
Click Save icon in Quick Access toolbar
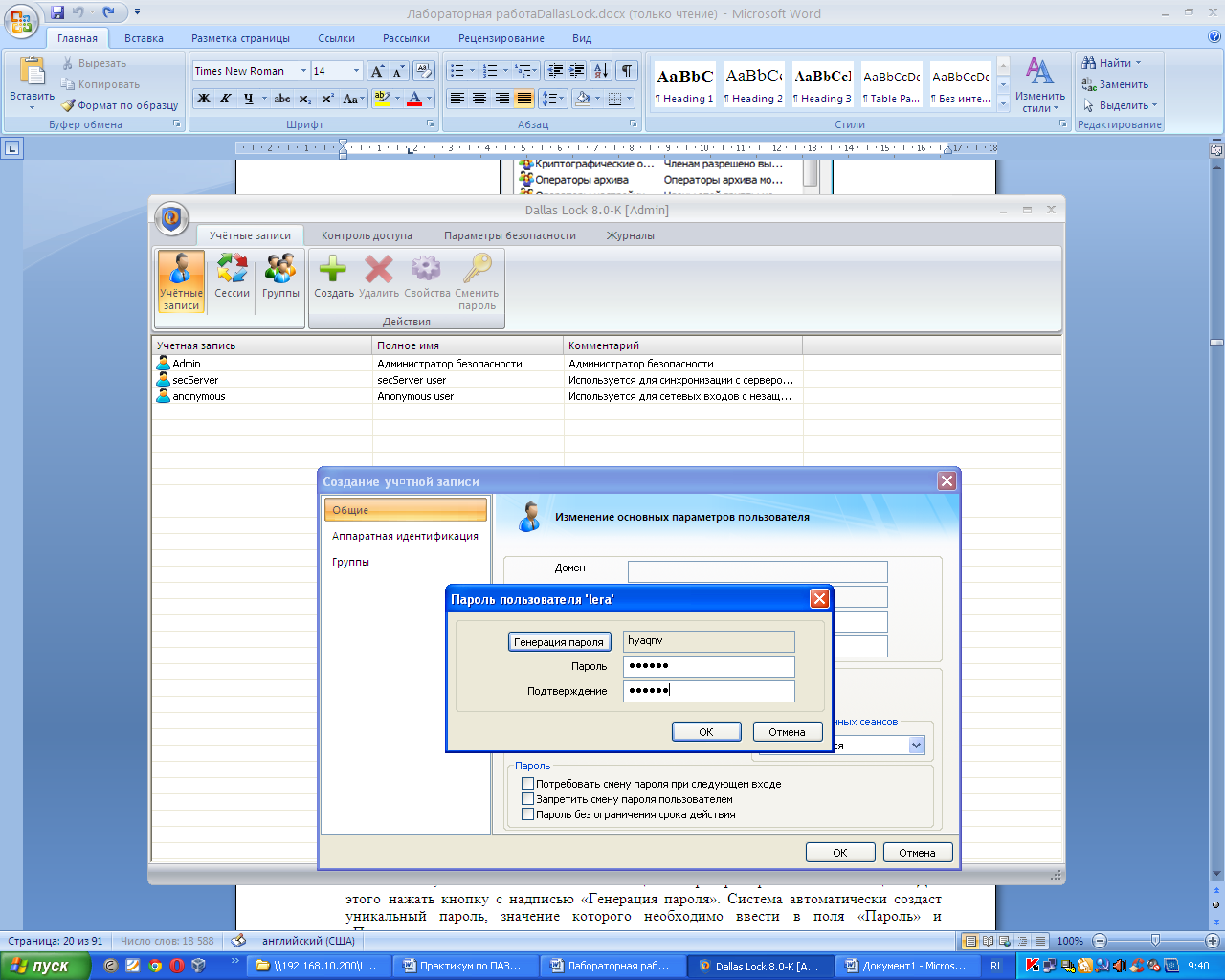(x=57, y=12)
